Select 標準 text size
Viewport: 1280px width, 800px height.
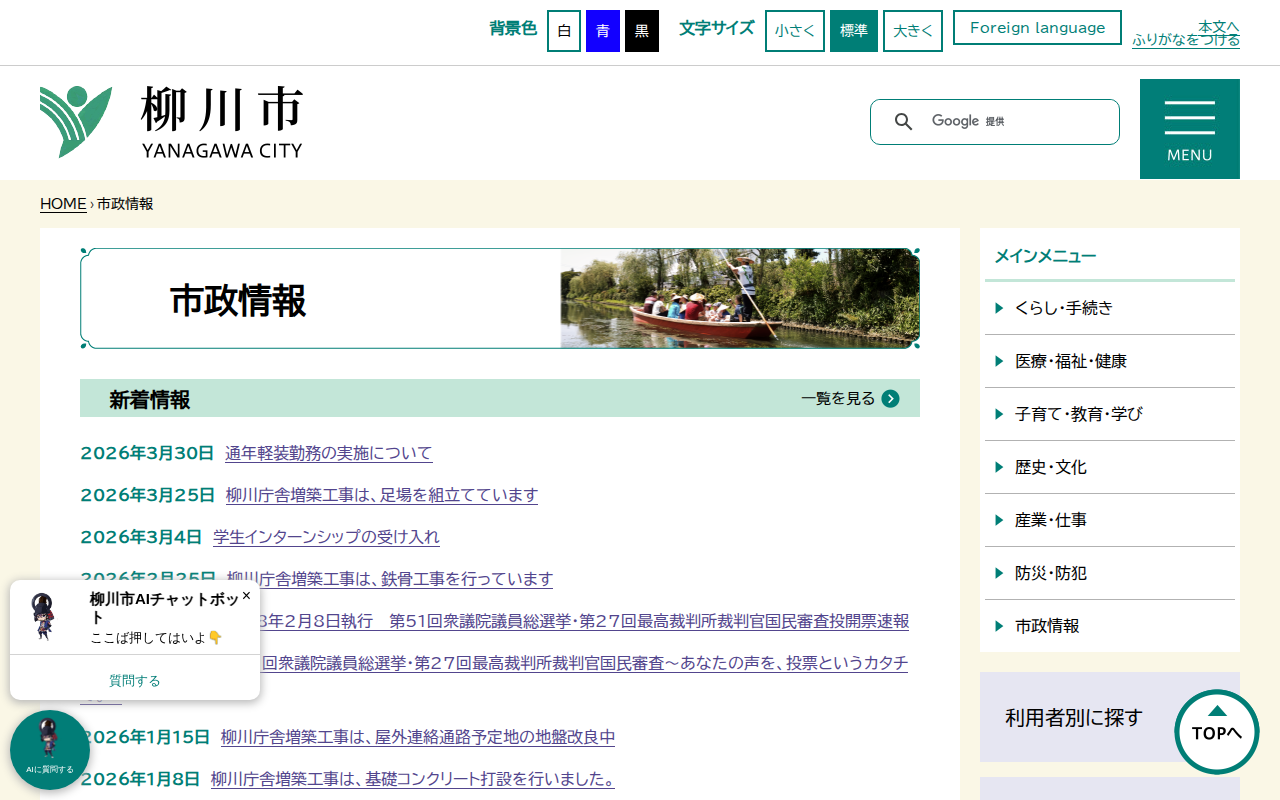click(x=854, y=31)
